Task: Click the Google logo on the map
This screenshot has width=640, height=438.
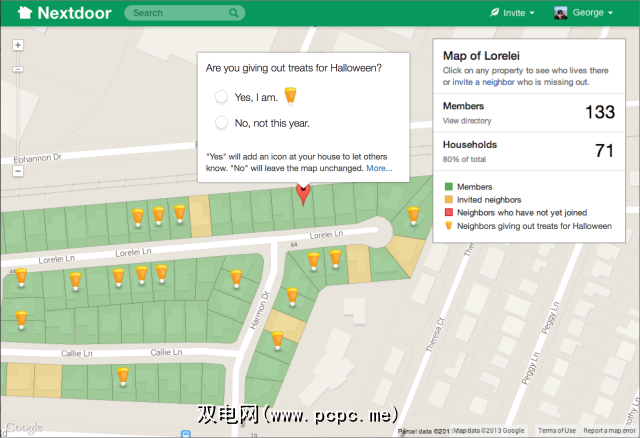Action: click(x=23, y=427)
